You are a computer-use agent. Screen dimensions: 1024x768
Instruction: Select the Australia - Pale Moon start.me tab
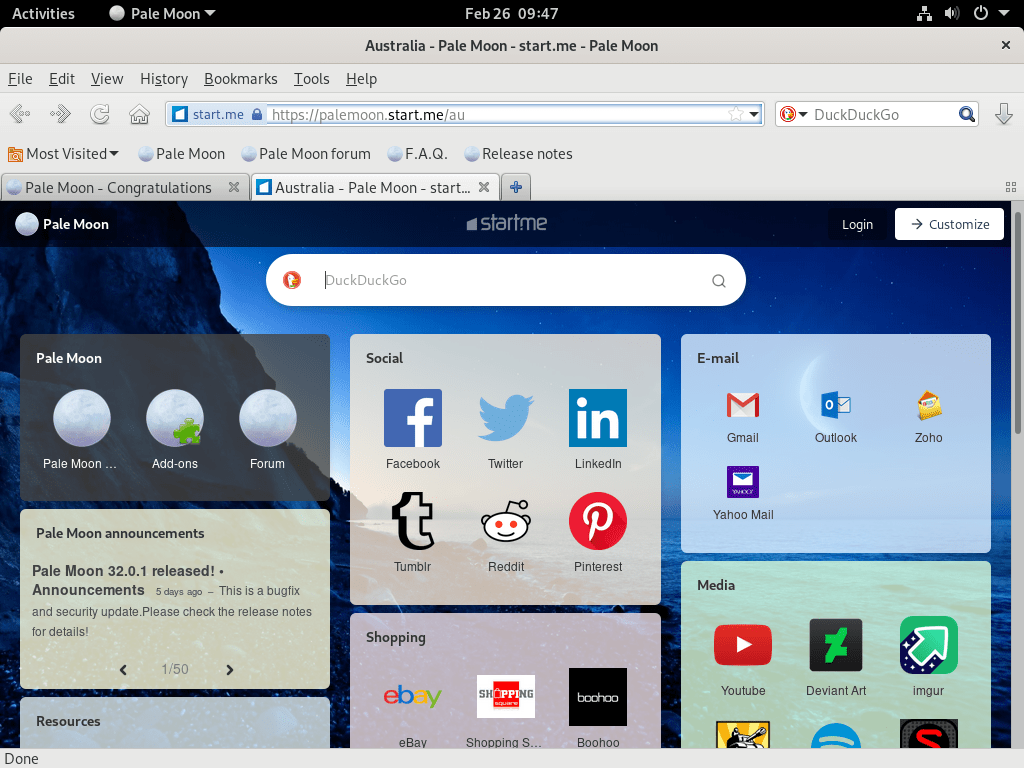coord(376,187)
